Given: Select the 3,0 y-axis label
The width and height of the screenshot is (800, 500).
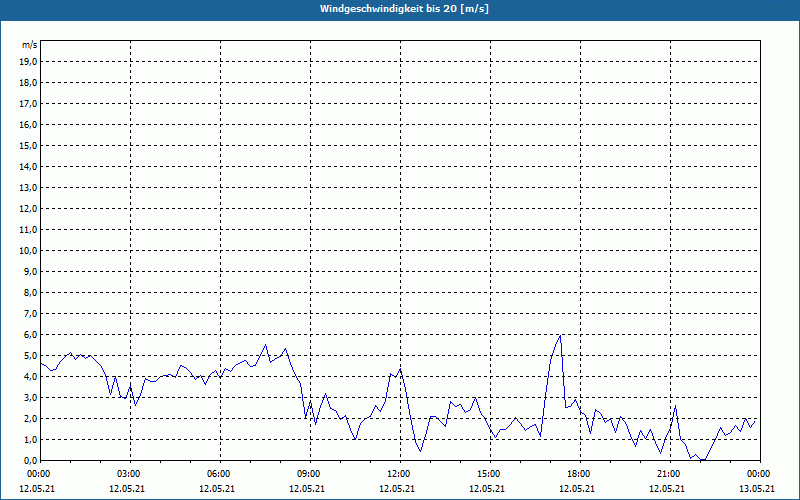Looking at the screenshot, I should click(x=30, y=397).
